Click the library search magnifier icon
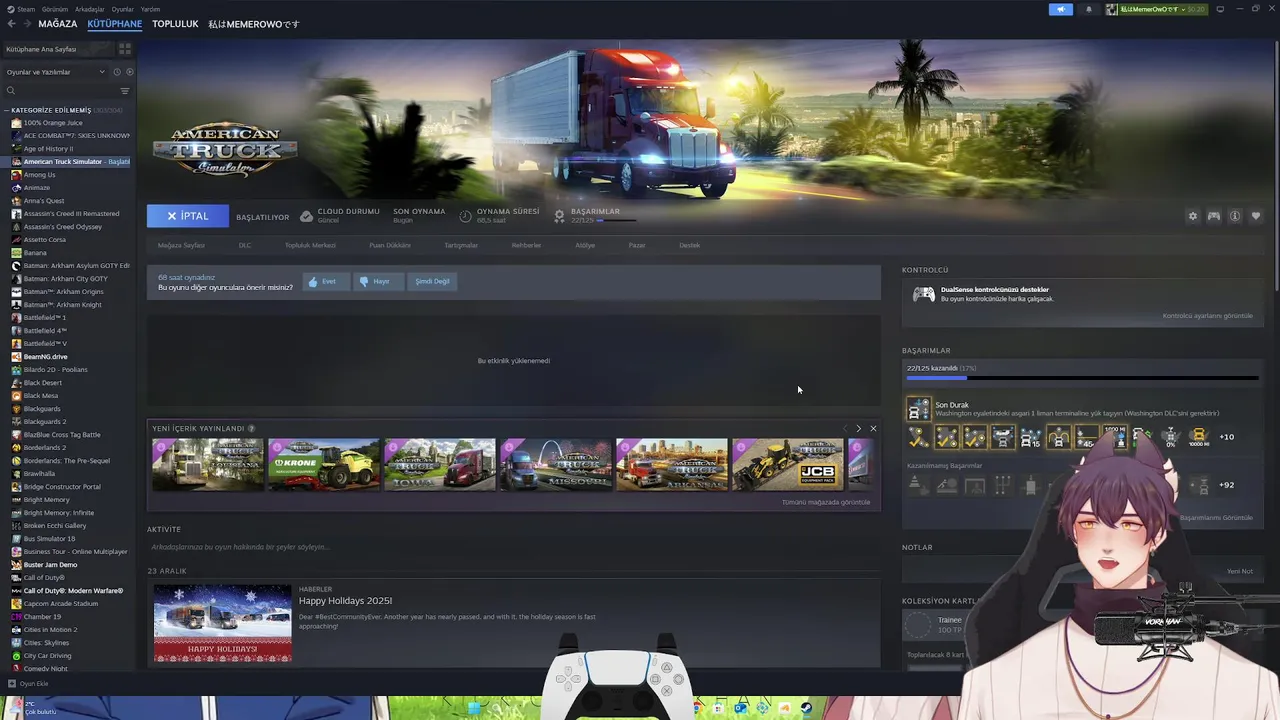 point(11,91)
